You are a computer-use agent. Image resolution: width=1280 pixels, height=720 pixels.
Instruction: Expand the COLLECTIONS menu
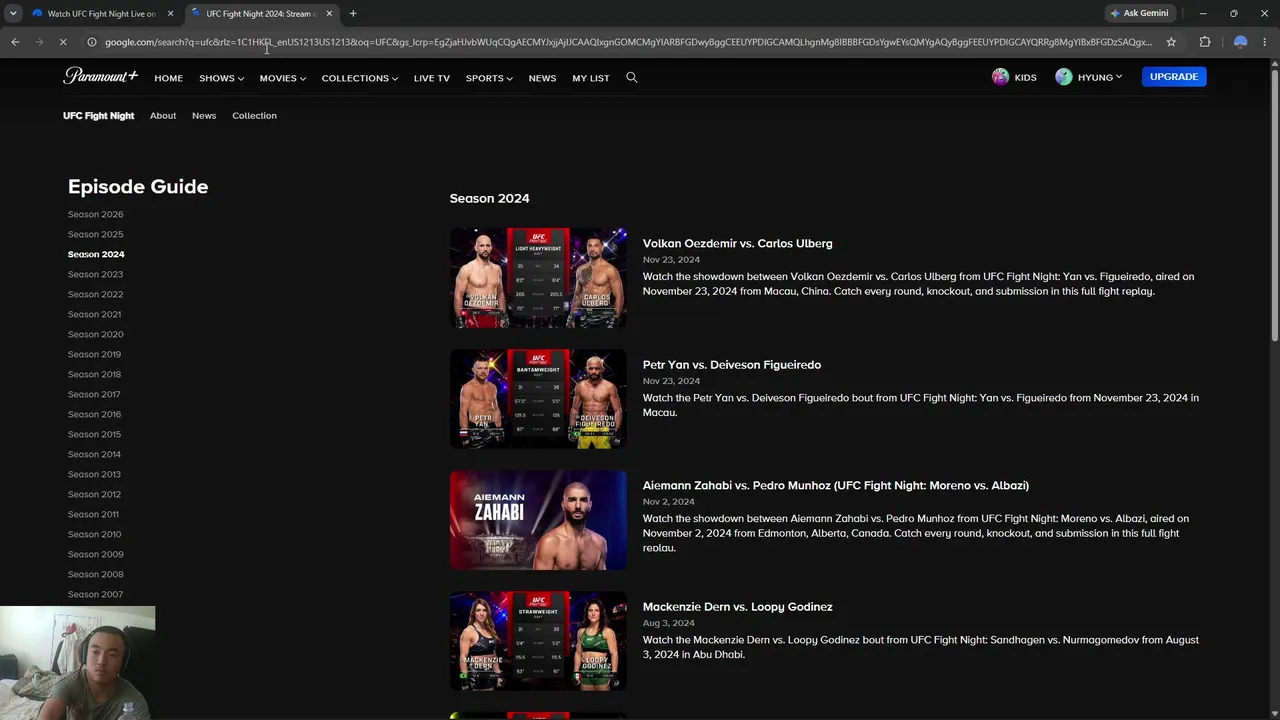pos(360,78)
